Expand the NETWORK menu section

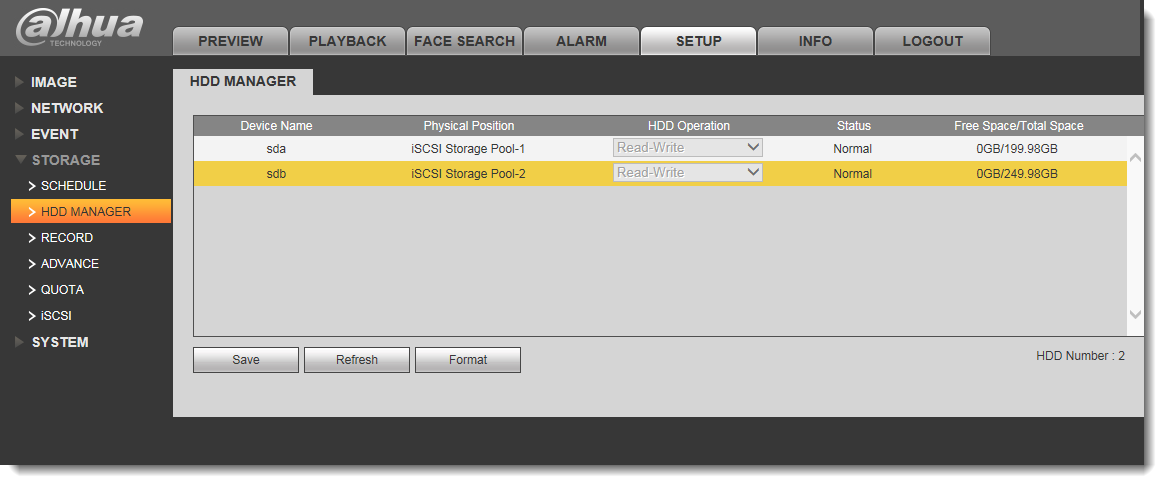[x=67, y=108]
